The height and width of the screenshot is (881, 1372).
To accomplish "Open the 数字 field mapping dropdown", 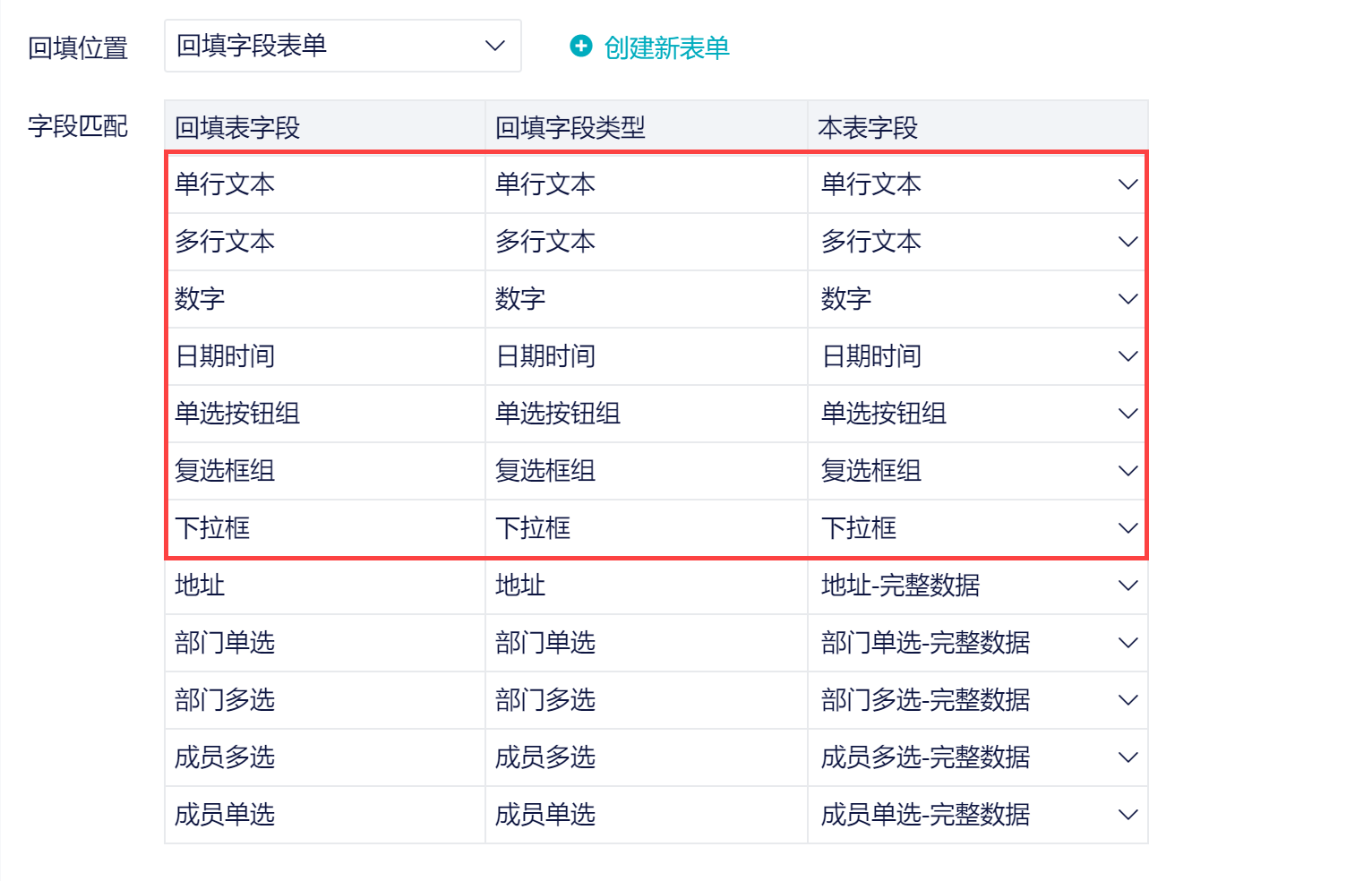I will coord(977,299).
